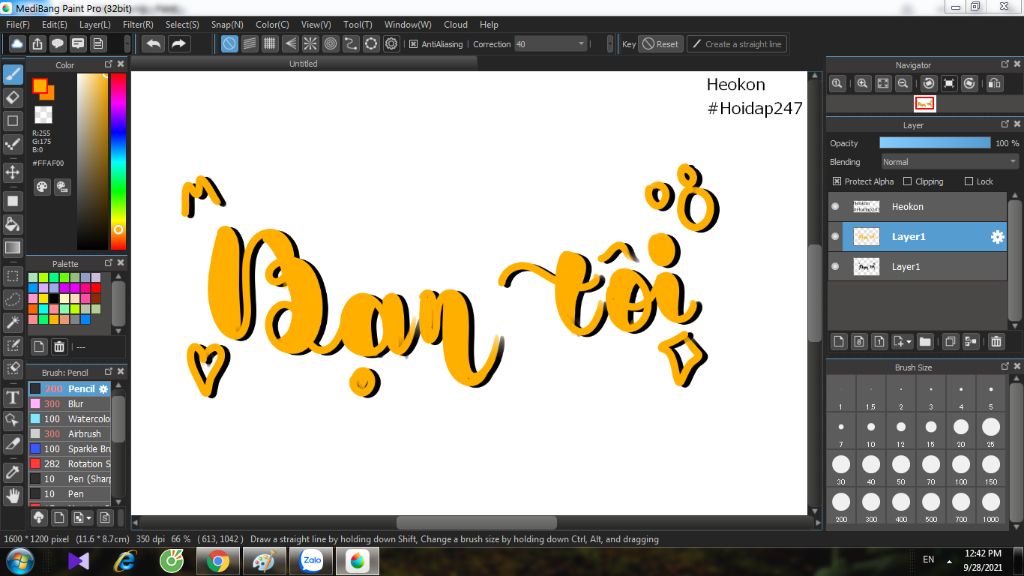Select the Magic Wand tool

[12, 322]
